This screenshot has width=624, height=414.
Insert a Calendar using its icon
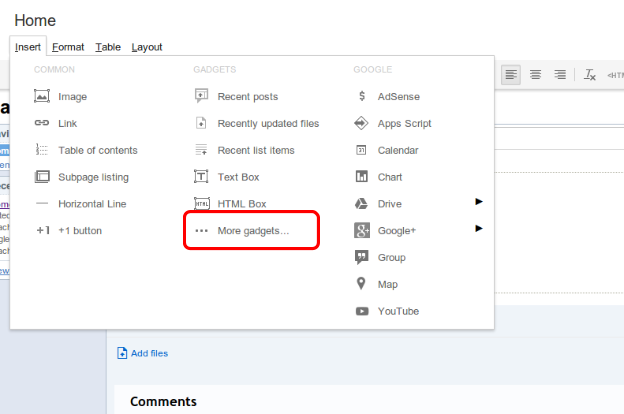coord(361,151)
